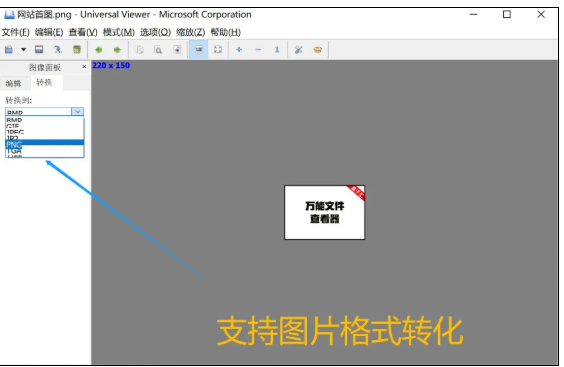This screenshot has width=564, height=367.
Task: Choose PNG in the format list
Action: pyautogui.click(x=45, y=144)
